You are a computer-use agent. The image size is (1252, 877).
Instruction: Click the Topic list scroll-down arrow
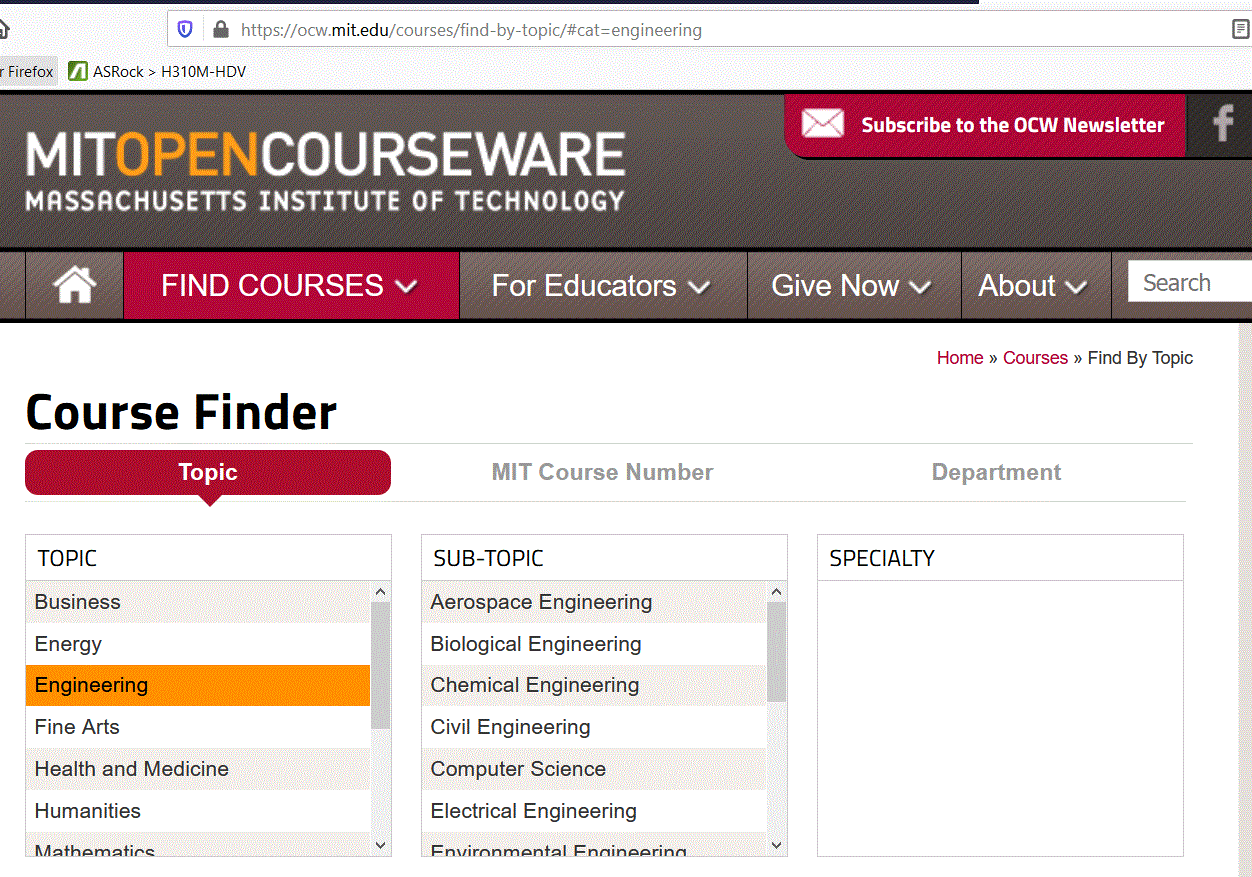[x=380, y=845]
